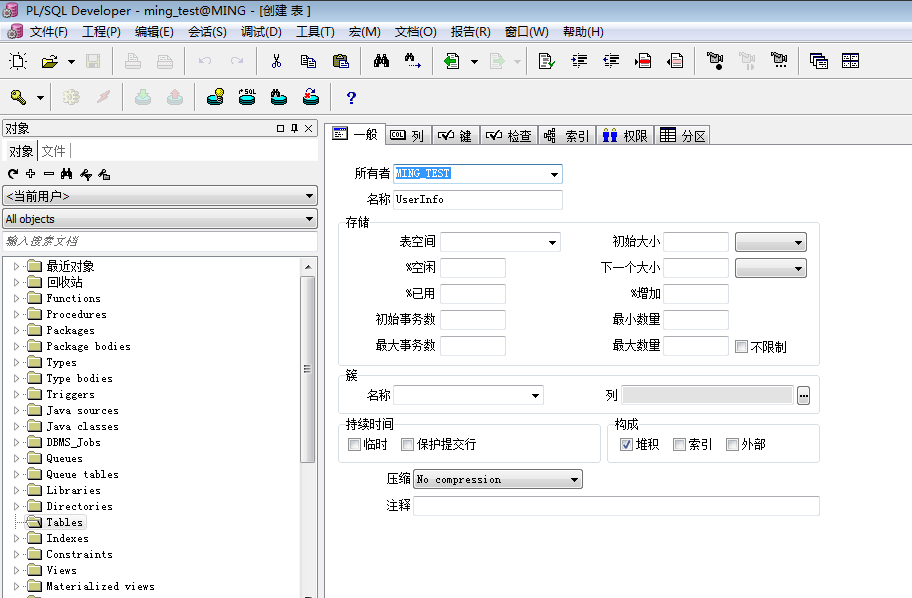Click the Paste clipboard icon
Viewport: 912px width, 598px height.
click(340, 60)
